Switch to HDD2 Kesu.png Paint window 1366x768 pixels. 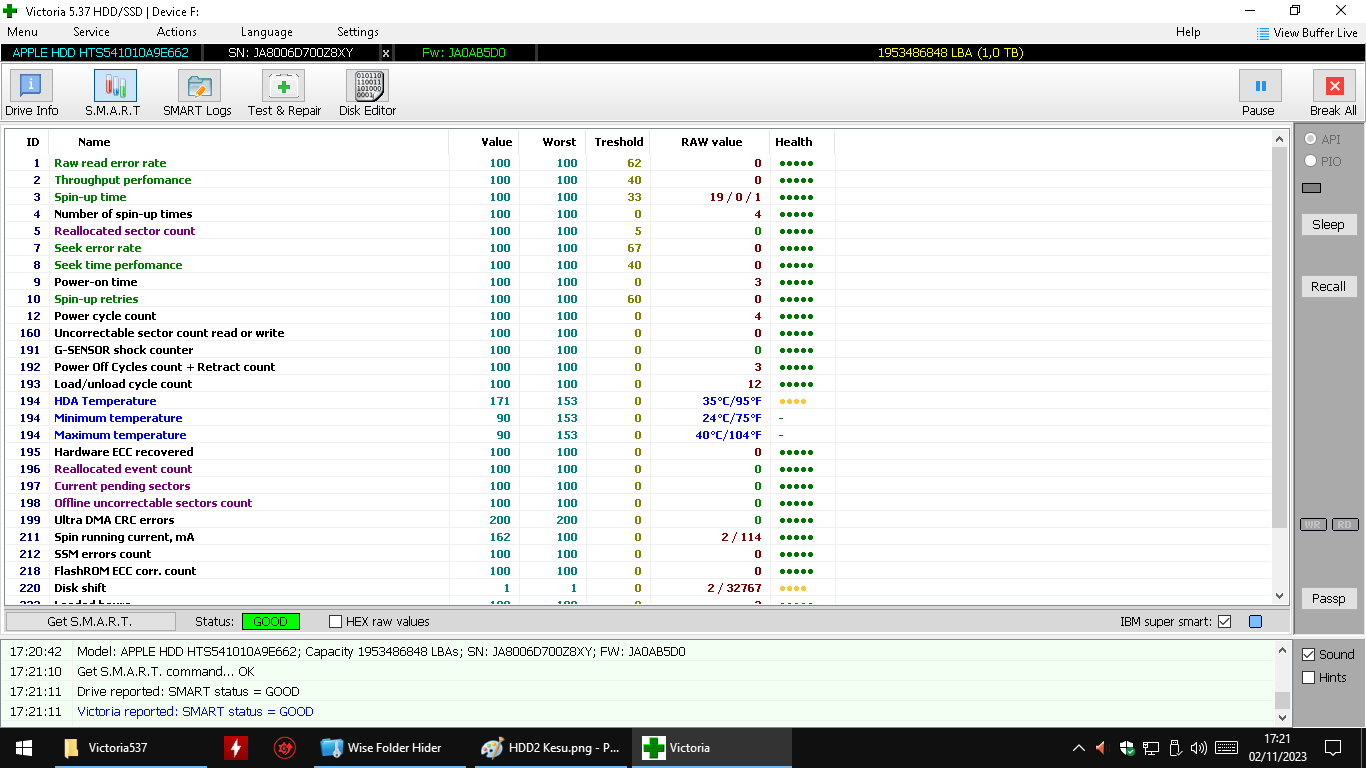[x=551, y=747]
